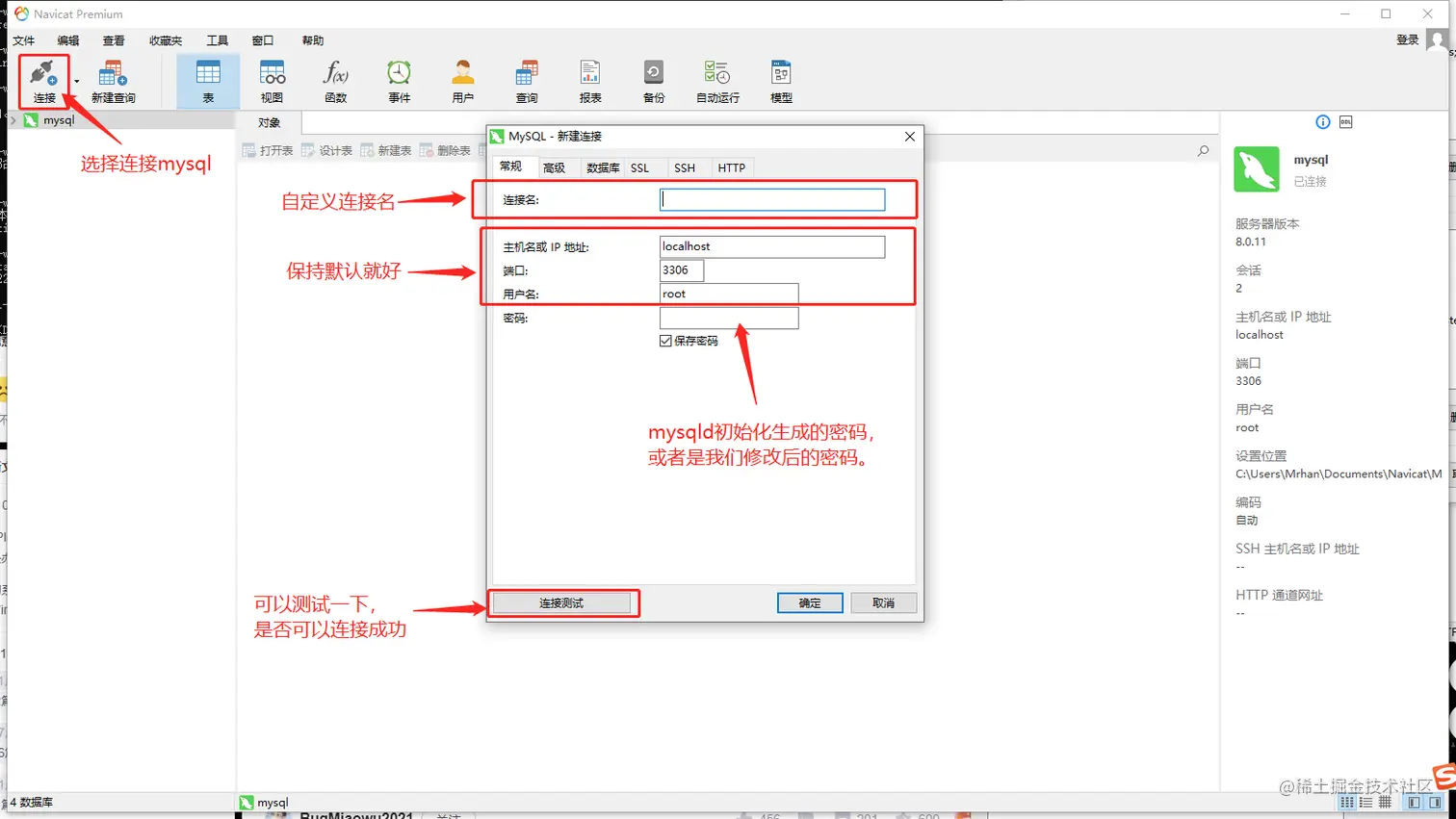Click the settings path C:\Users\Mrhan\Documents text

point(1339,473)
